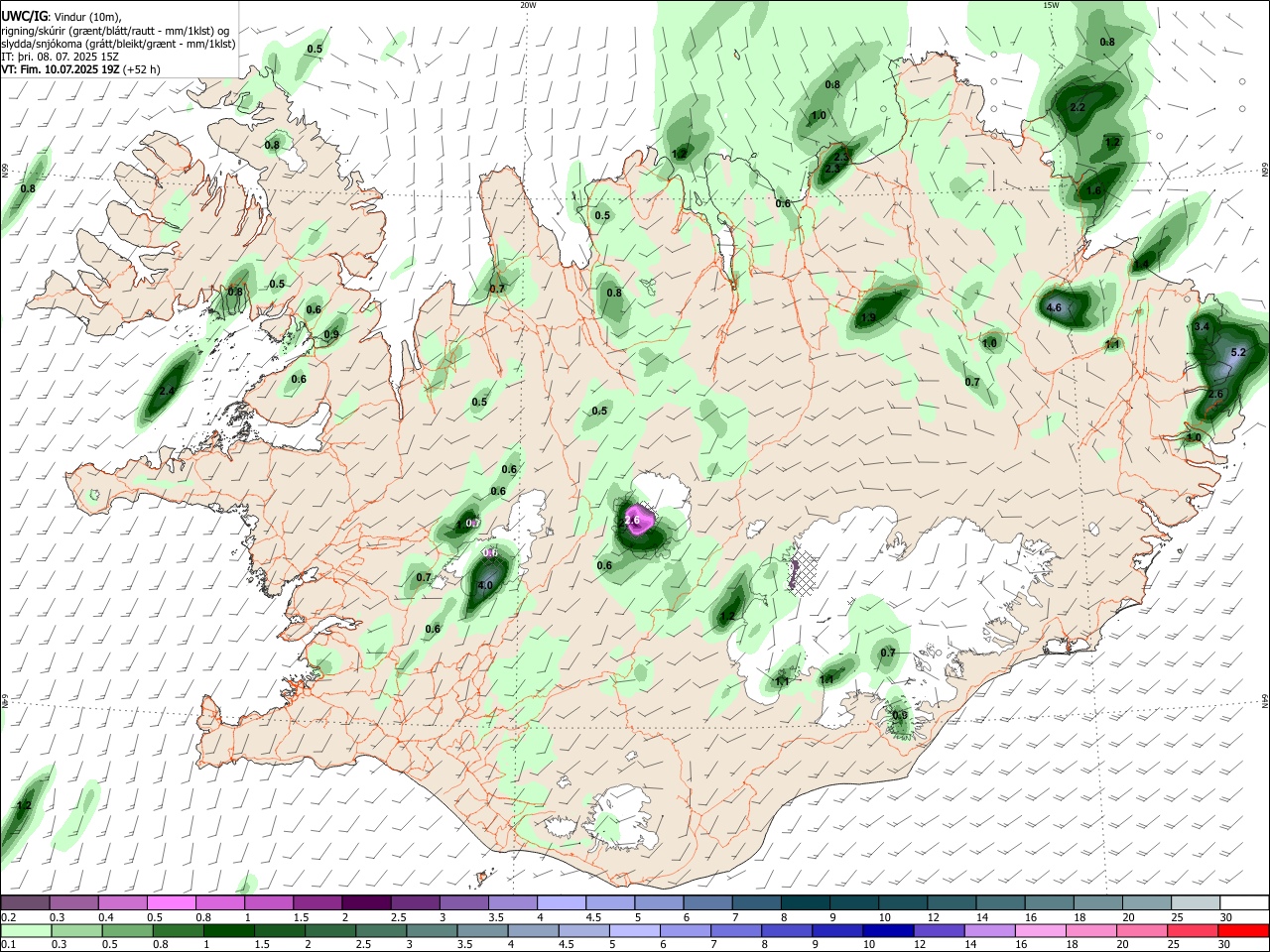This screenshot has height=952, width=1270.
Task: Click 2.6 over the pink snow patch
Action: point(632,520)
